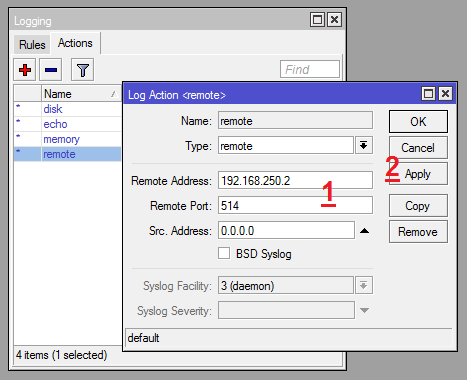Add a new logging action with plus icon
Image resolution: width=467 pixels, height=380 pixels.
[25, 70]
